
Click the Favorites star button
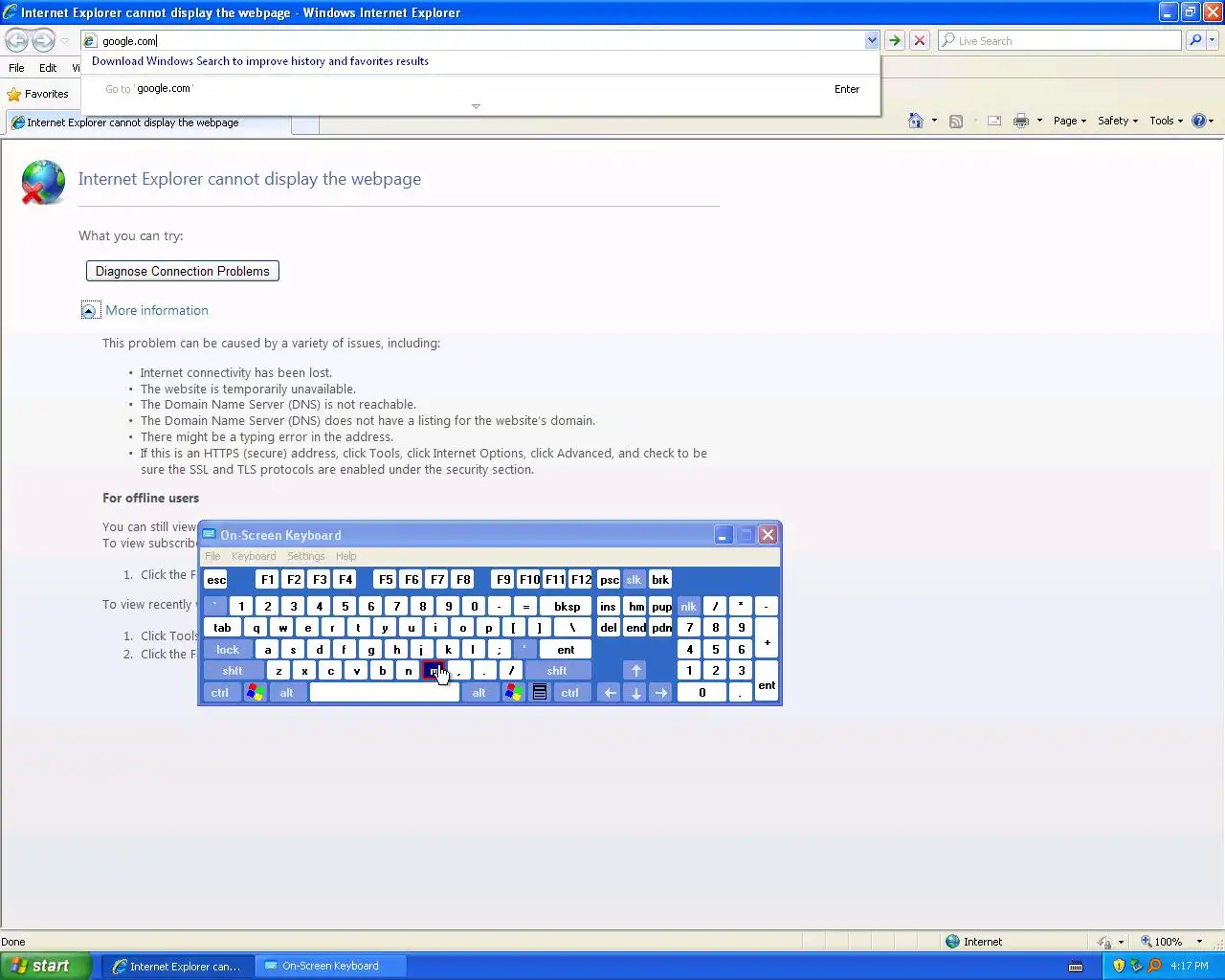pyautogui.click(x=38, y=94)
